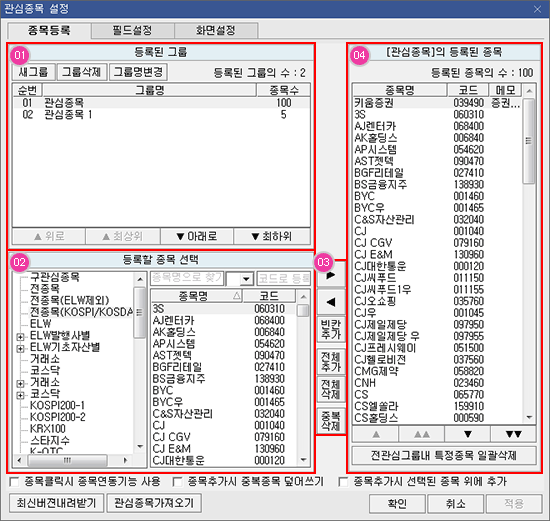Viewport: 550px width, 521px height.
Task: Move stock to bottom with double down arrow
Action: click(513, 434)
